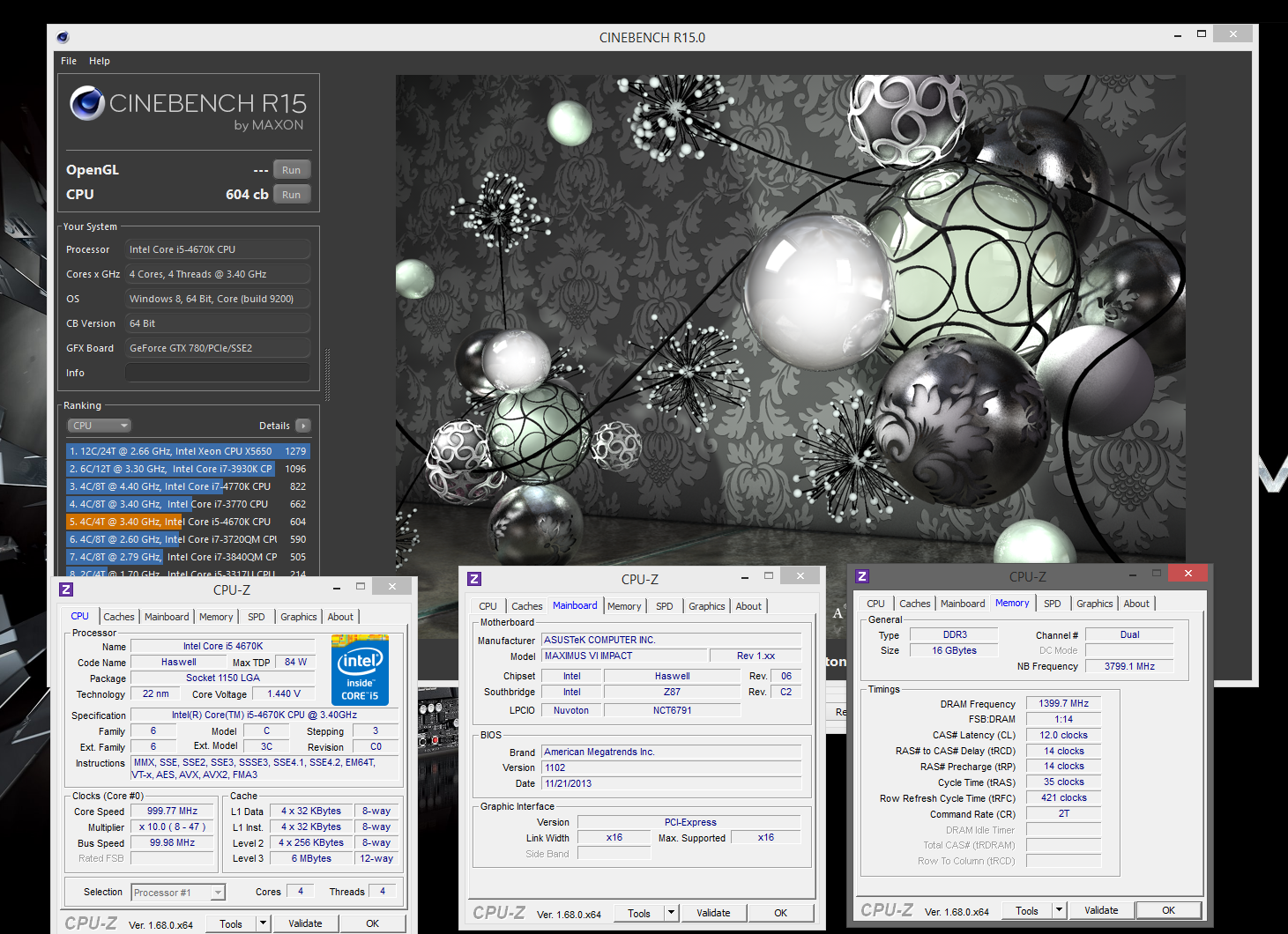This screenshot has height=934, width=1288.
Task: Click the Processor field Intel Core i5-4670K CPU
Action: point(218,249)
